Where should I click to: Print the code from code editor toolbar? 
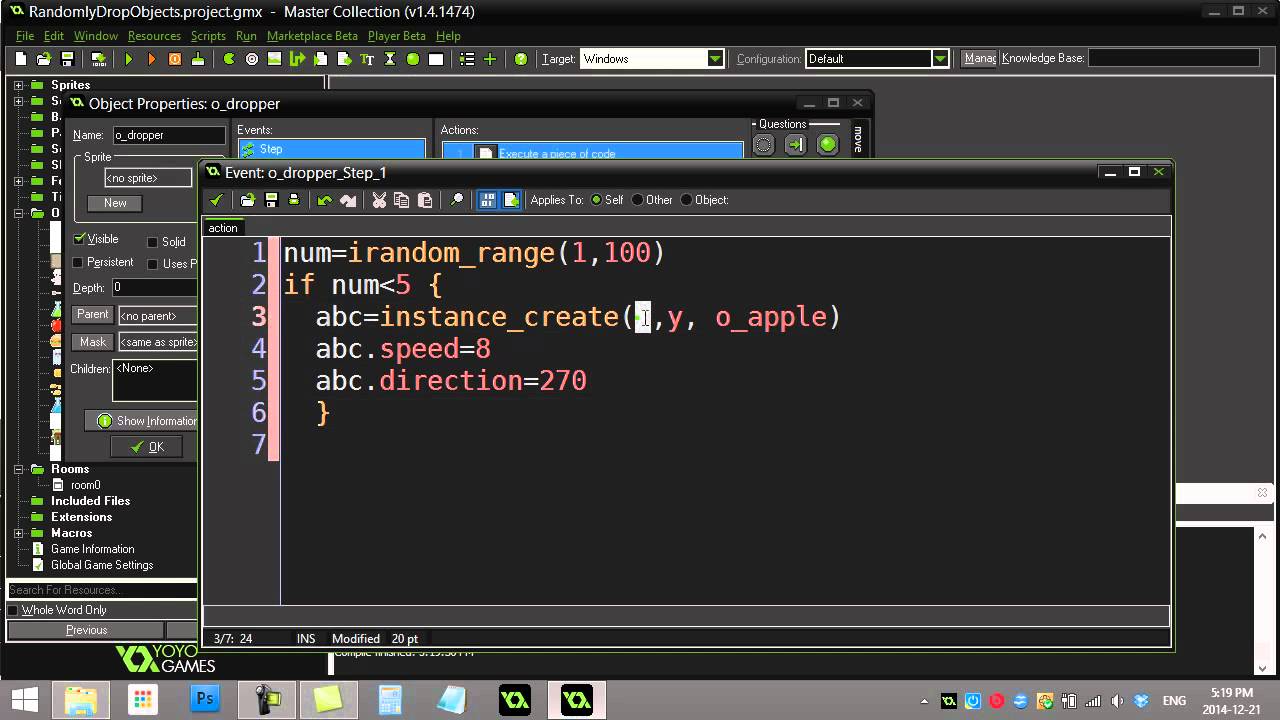click(294, 200)
